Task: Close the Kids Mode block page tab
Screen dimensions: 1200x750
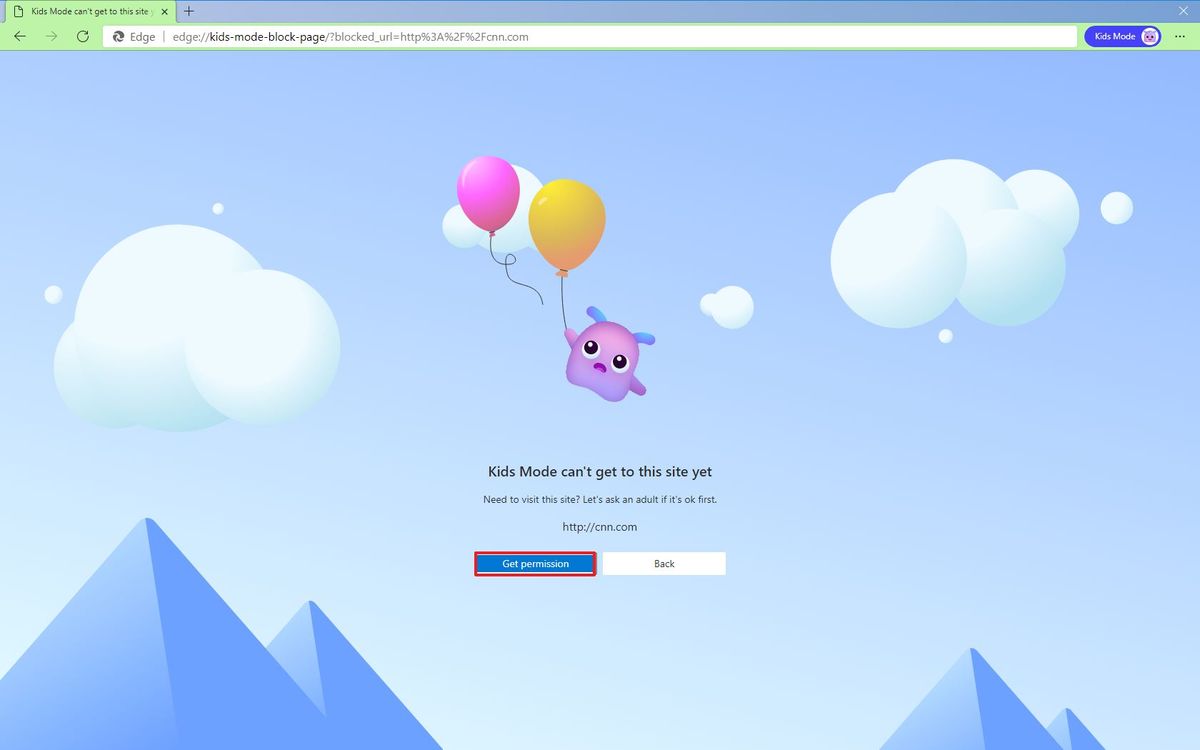Action: click(x=163, y=11)
